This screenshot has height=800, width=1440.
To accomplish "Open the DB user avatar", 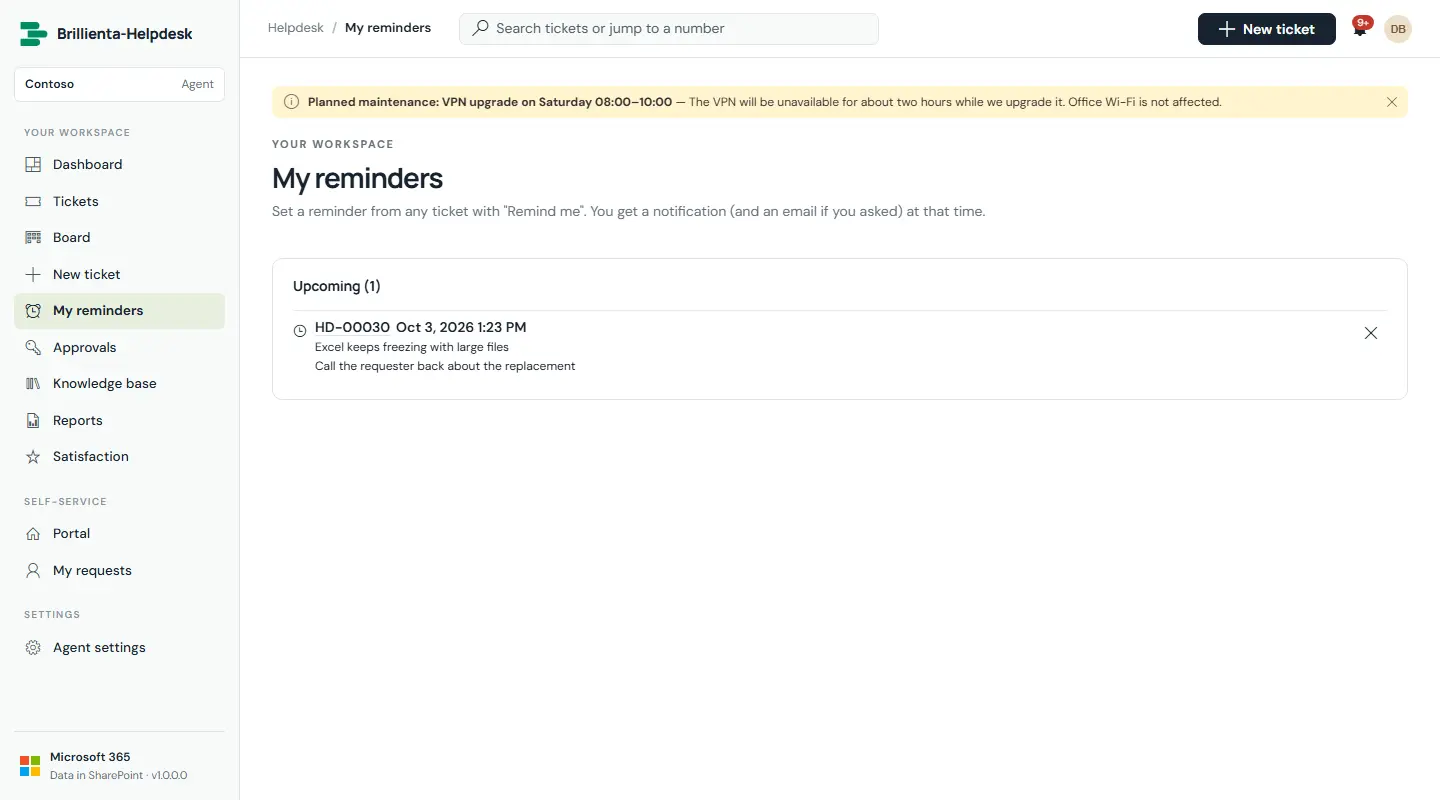I will [1398, 29].
